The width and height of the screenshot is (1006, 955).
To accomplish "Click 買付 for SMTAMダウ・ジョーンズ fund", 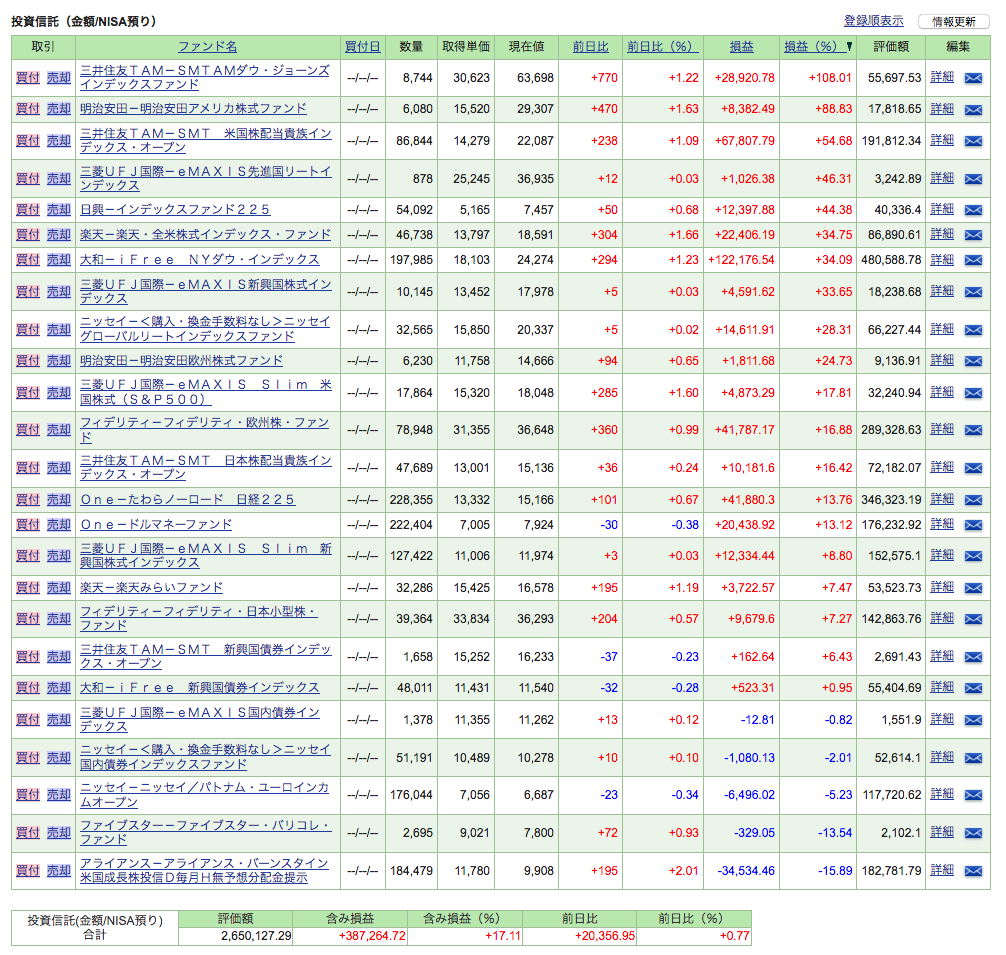I will pos(28,78).
